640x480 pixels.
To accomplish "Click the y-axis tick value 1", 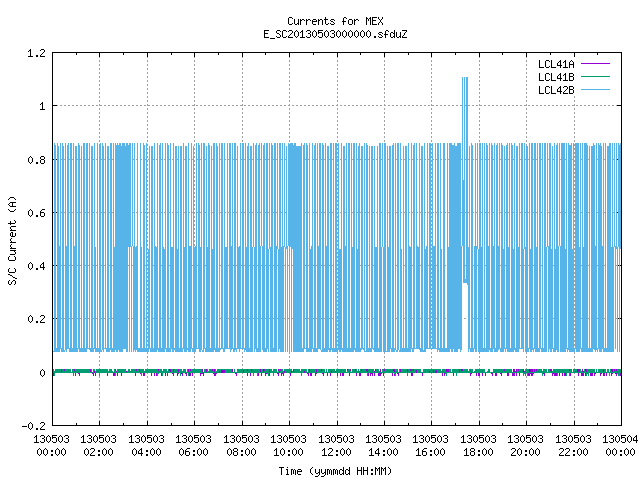I will tap(42, 107).
